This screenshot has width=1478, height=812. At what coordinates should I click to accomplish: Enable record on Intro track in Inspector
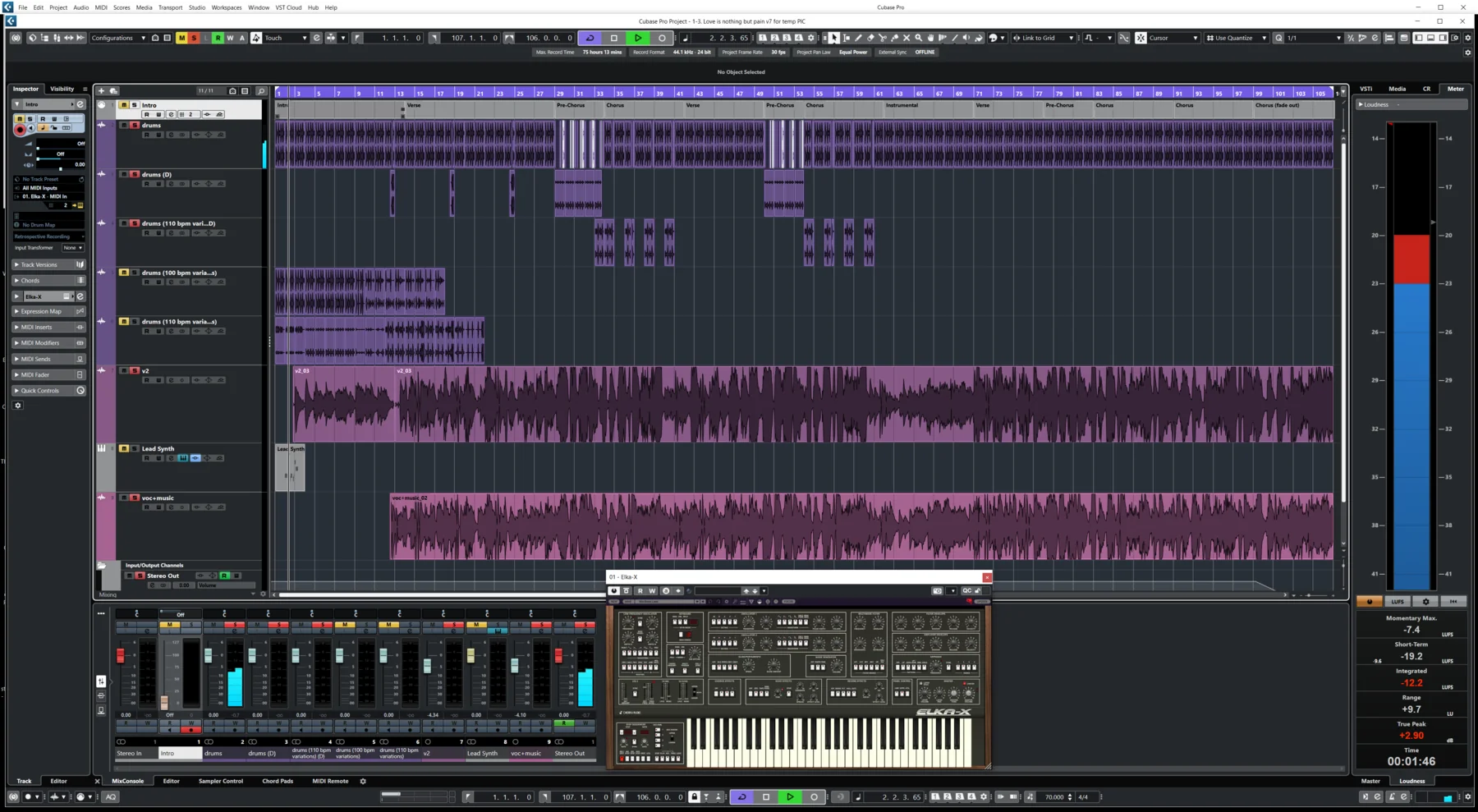coord(20,130)
